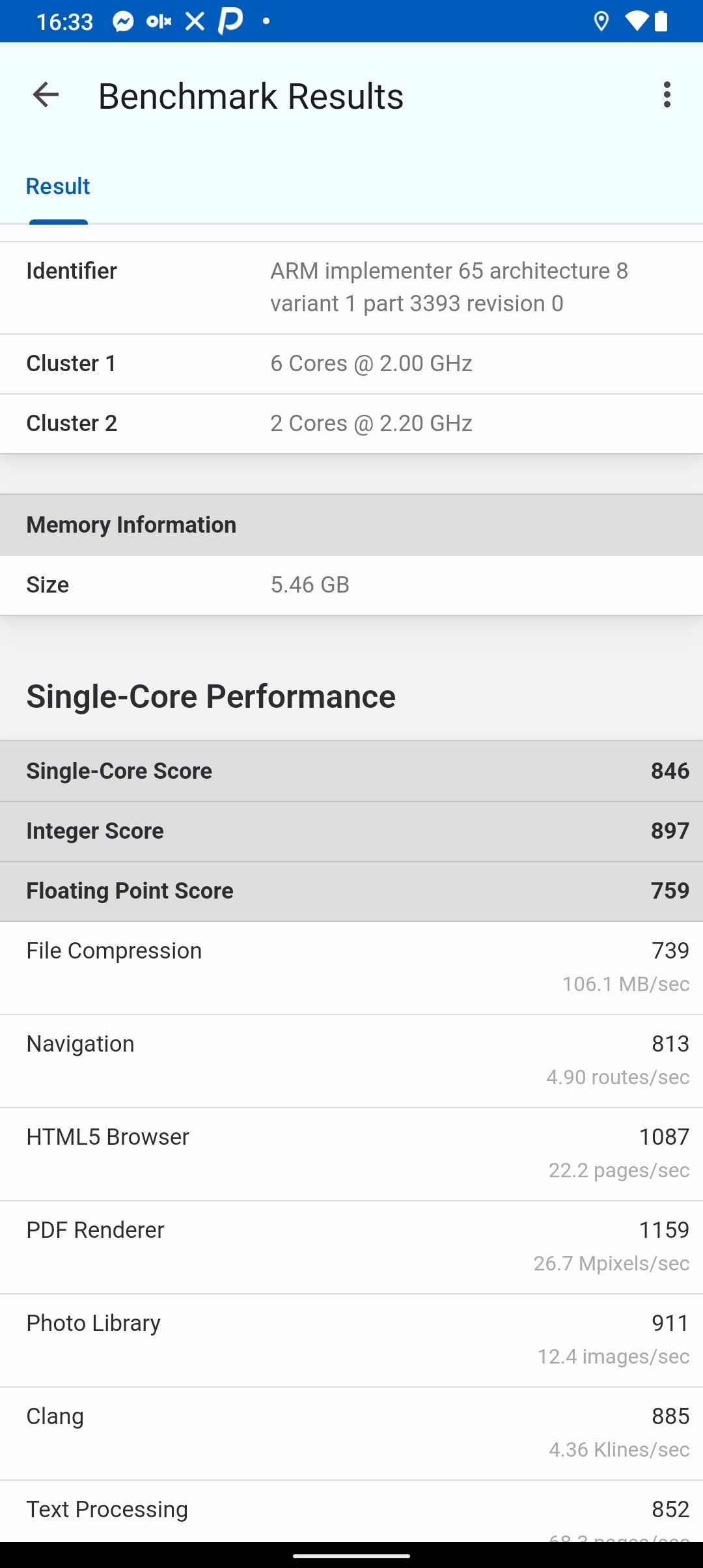703x1568 pixels.
Task: Tap the location status icon
Action: pos(601,21)
